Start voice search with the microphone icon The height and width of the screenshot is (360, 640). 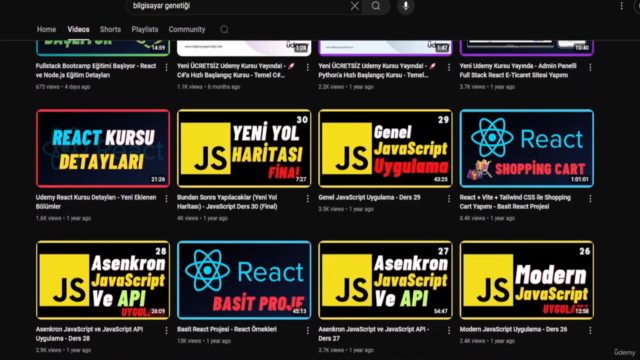pyautogui.click(x=406, y=6)
